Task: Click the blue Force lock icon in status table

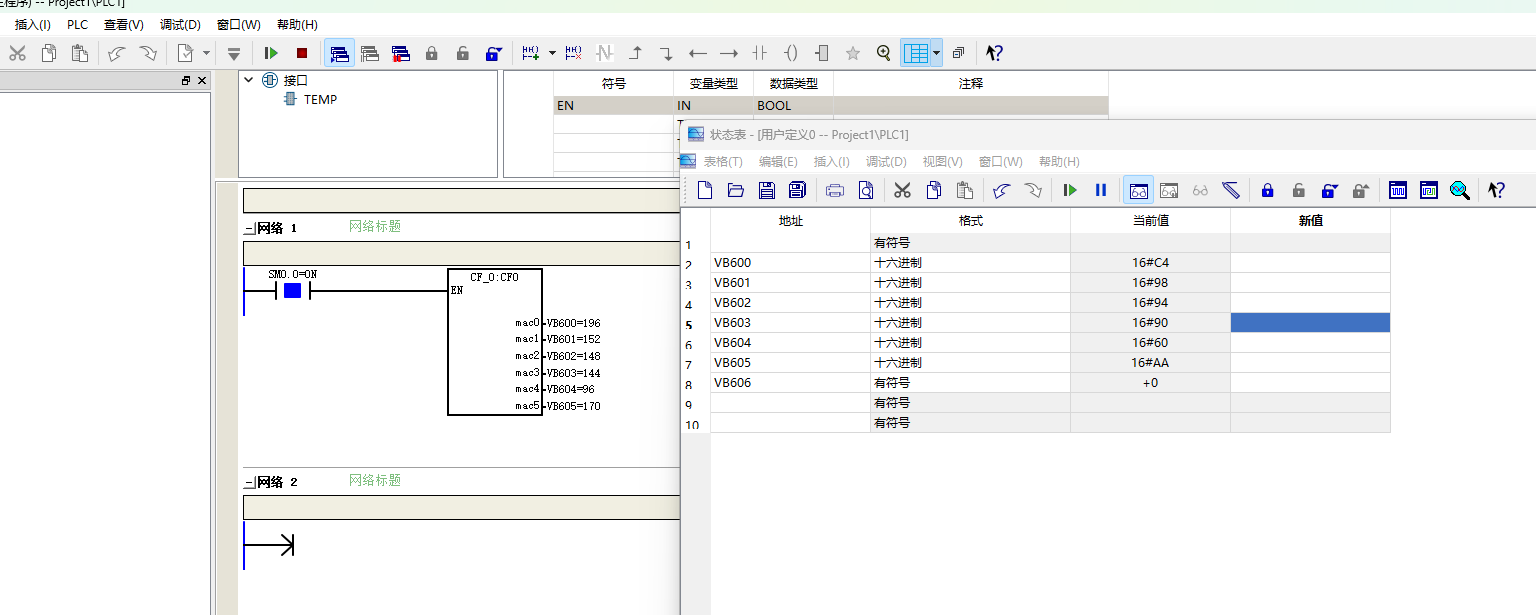Action: point(1268,190)
